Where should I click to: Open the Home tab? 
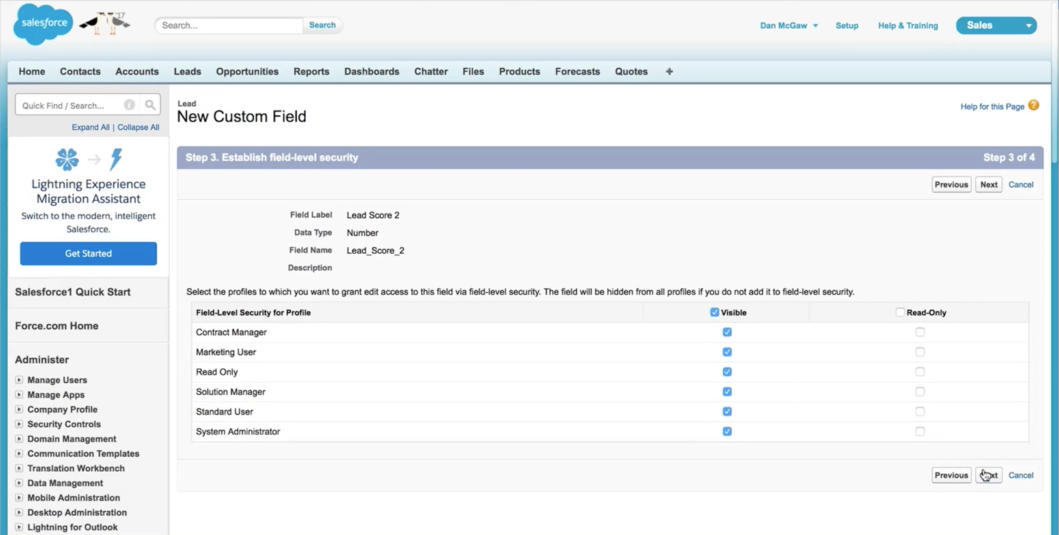(32, 71)
